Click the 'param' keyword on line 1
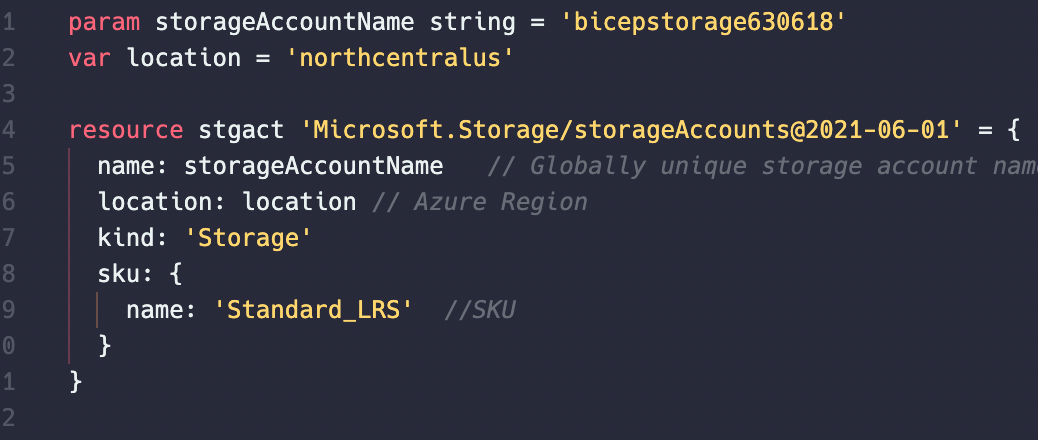The image size is (1038, 440). [x=104, y=22]
